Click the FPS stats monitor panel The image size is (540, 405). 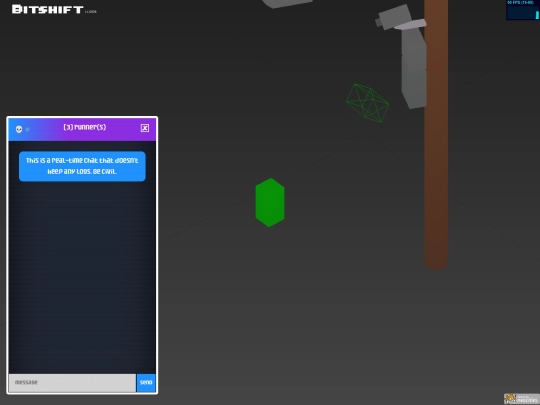pos(522,10)
